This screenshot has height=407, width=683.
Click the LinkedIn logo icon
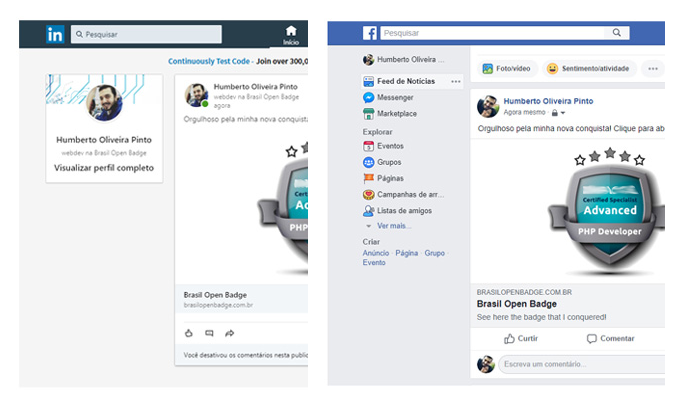[55, 34]
